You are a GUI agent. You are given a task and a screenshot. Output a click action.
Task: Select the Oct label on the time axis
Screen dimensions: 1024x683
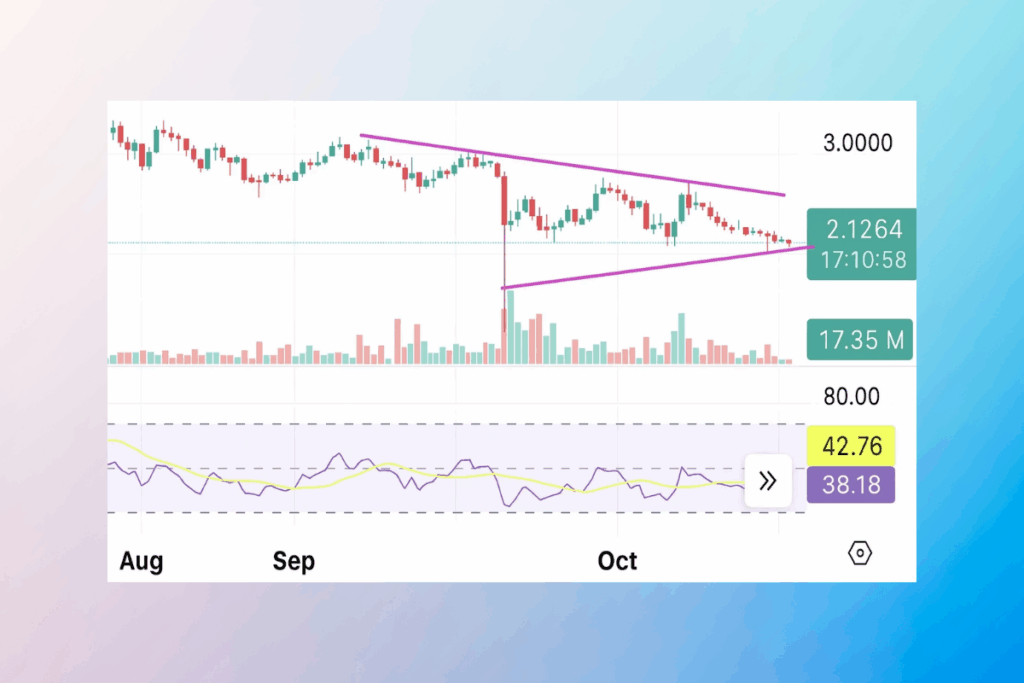coord(617,561)
